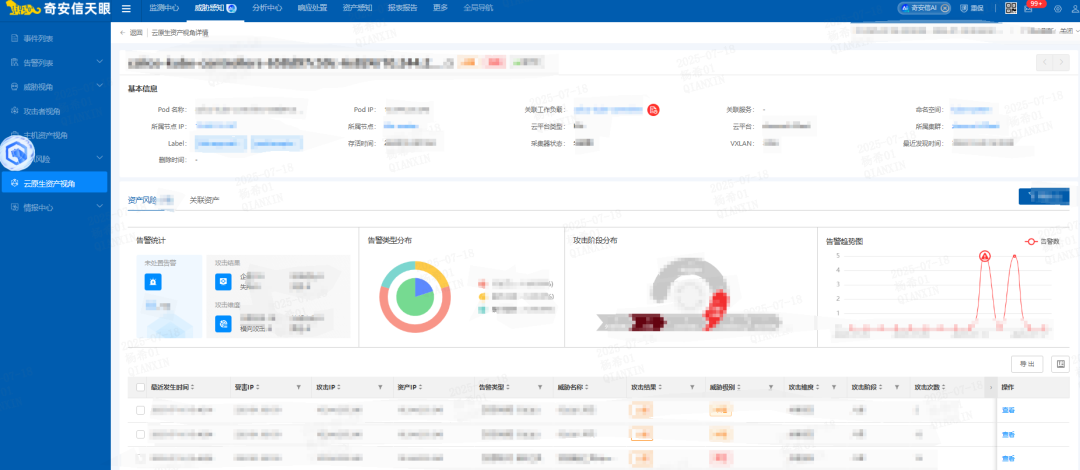Click the red alert marker on trend chart
1080x470 pixels.
(985, 256)
